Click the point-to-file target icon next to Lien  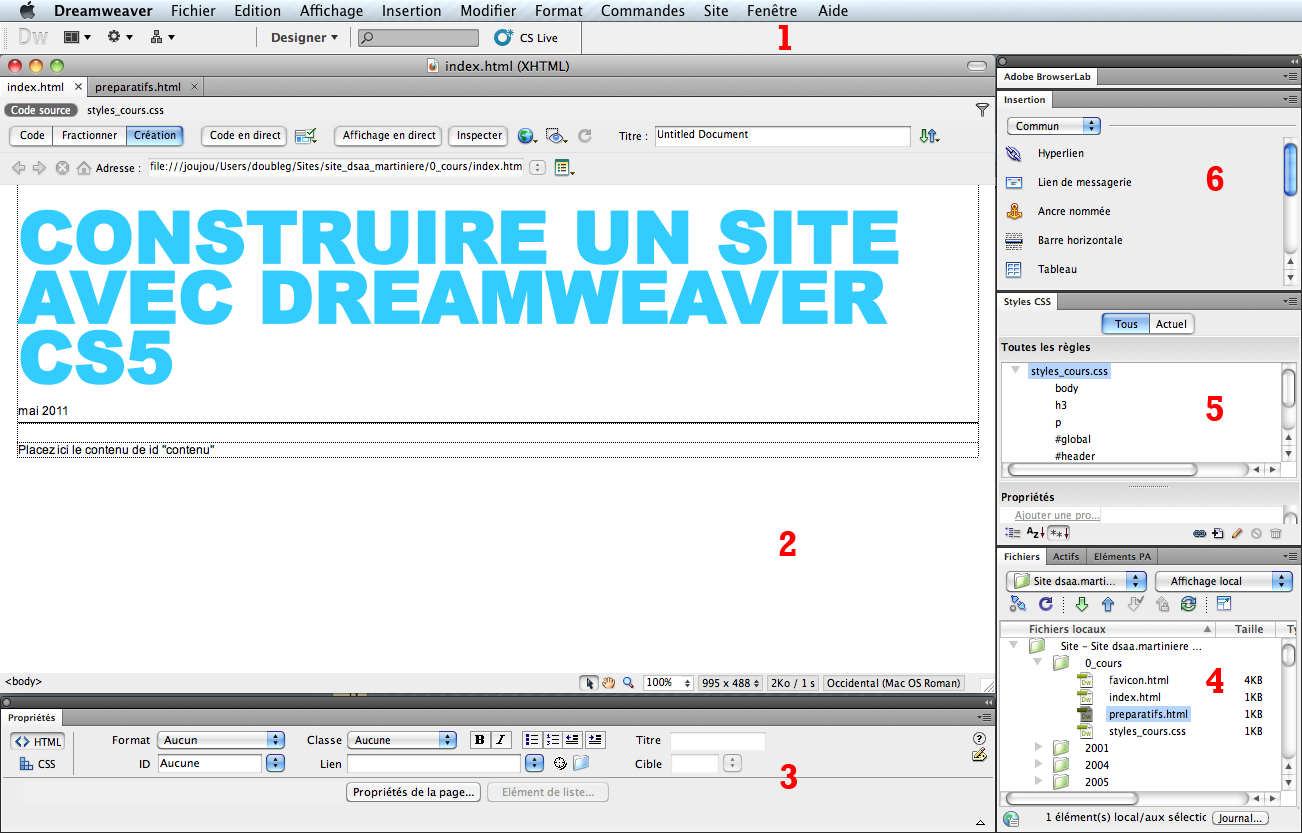tap(560, 764)
